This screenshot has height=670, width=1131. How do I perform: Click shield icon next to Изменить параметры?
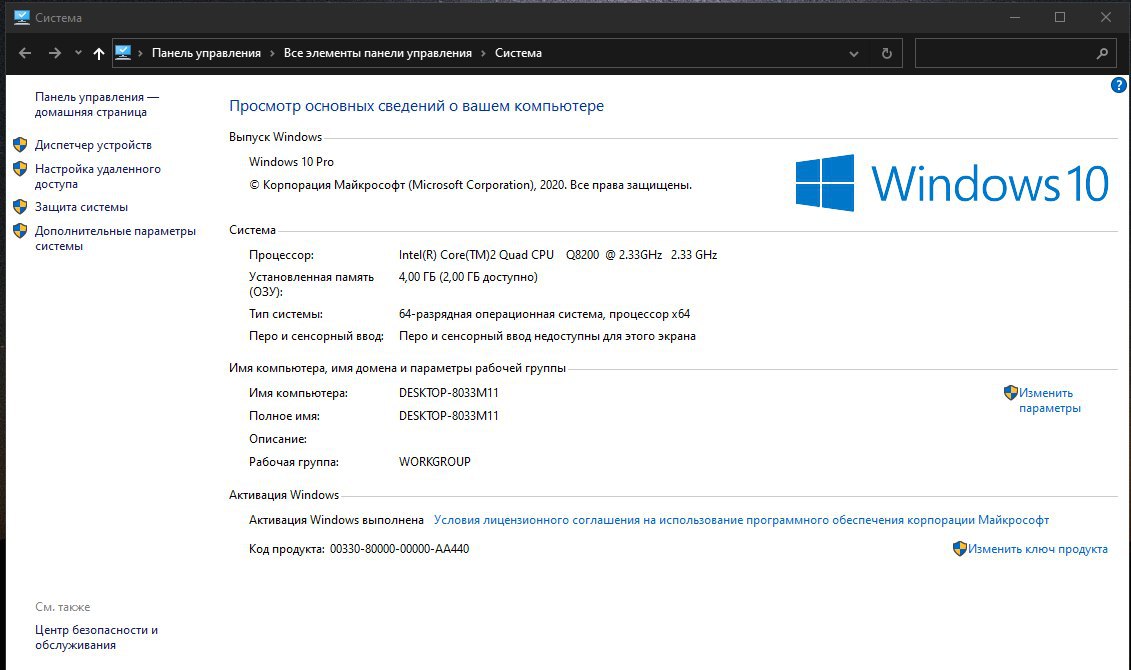click(1011, 392)
